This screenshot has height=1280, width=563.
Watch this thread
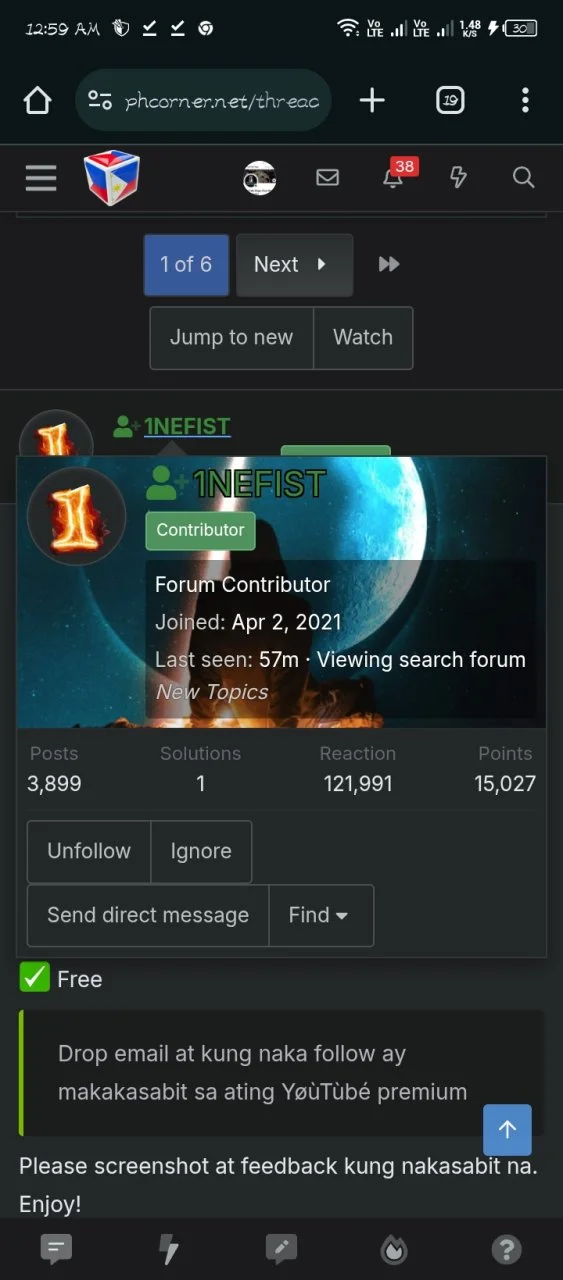click(363, 338)
